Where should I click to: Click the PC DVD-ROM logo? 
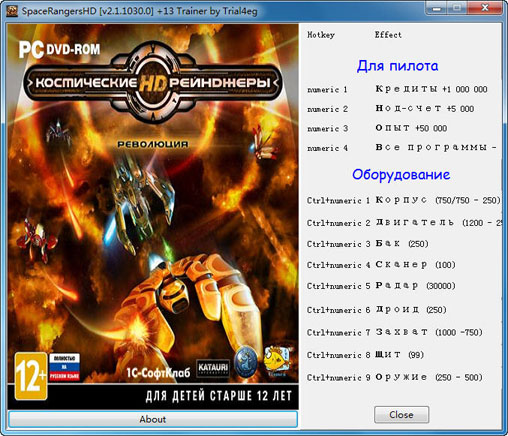pos(59,49)
